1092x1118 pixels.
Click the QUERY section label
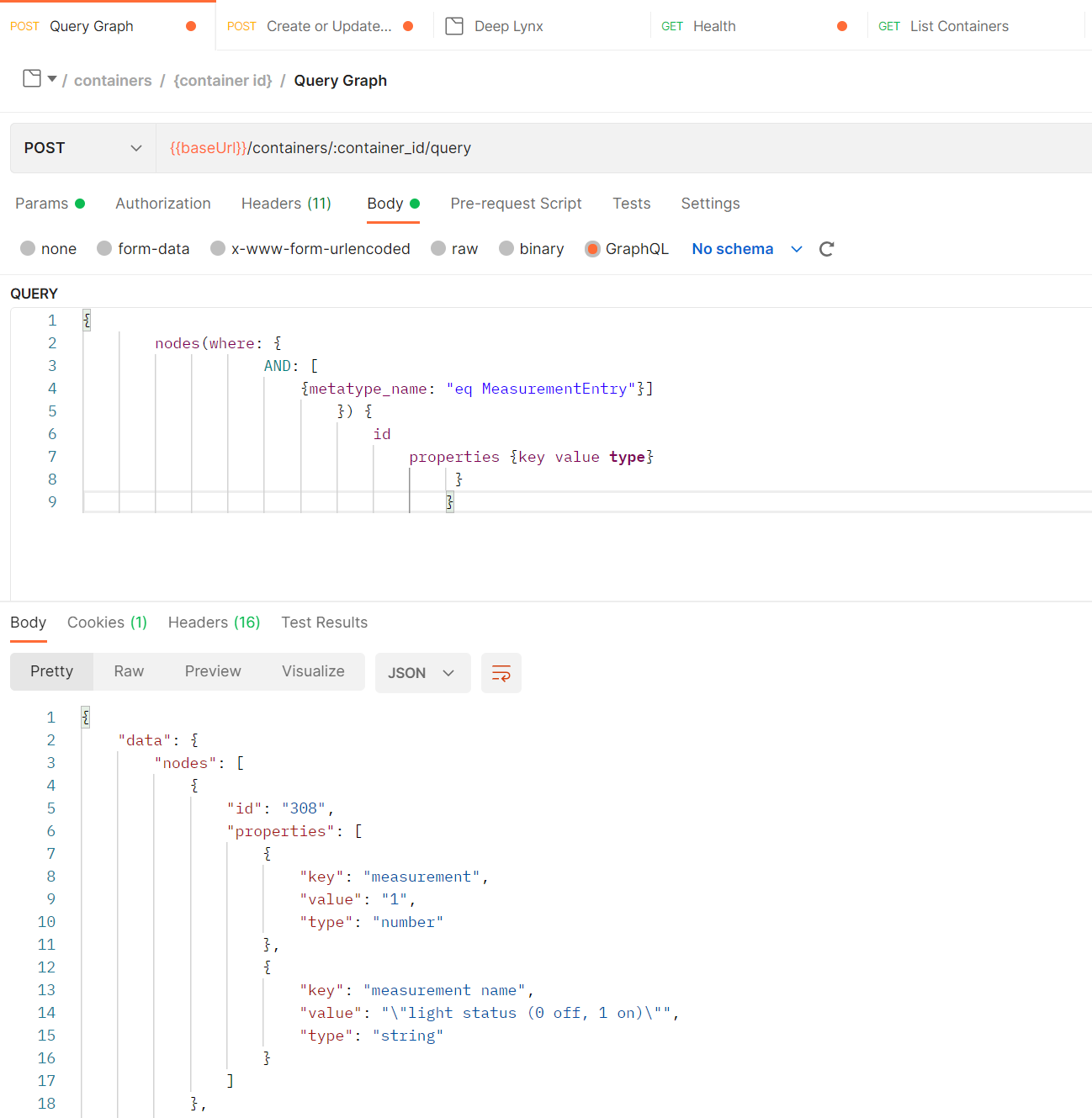[x=34, y=294]
